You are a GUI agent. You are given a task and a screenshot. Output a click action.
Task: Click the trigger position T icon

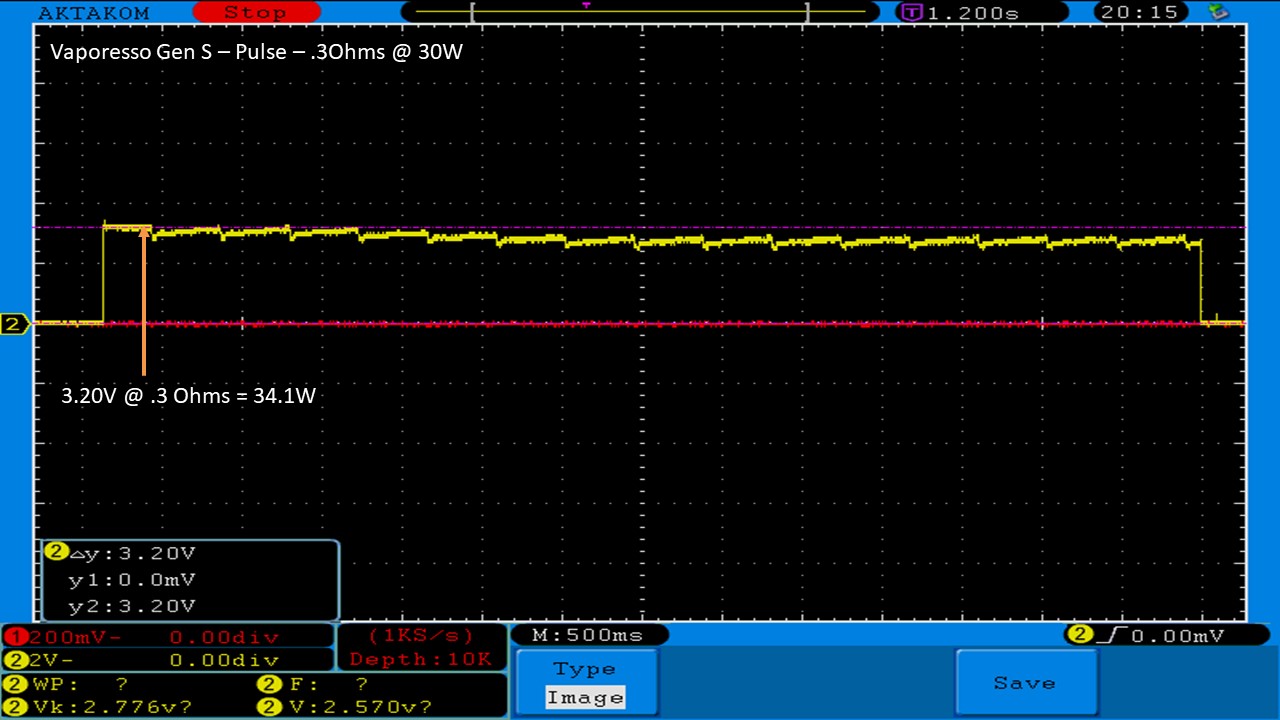(x=912, y=12)
